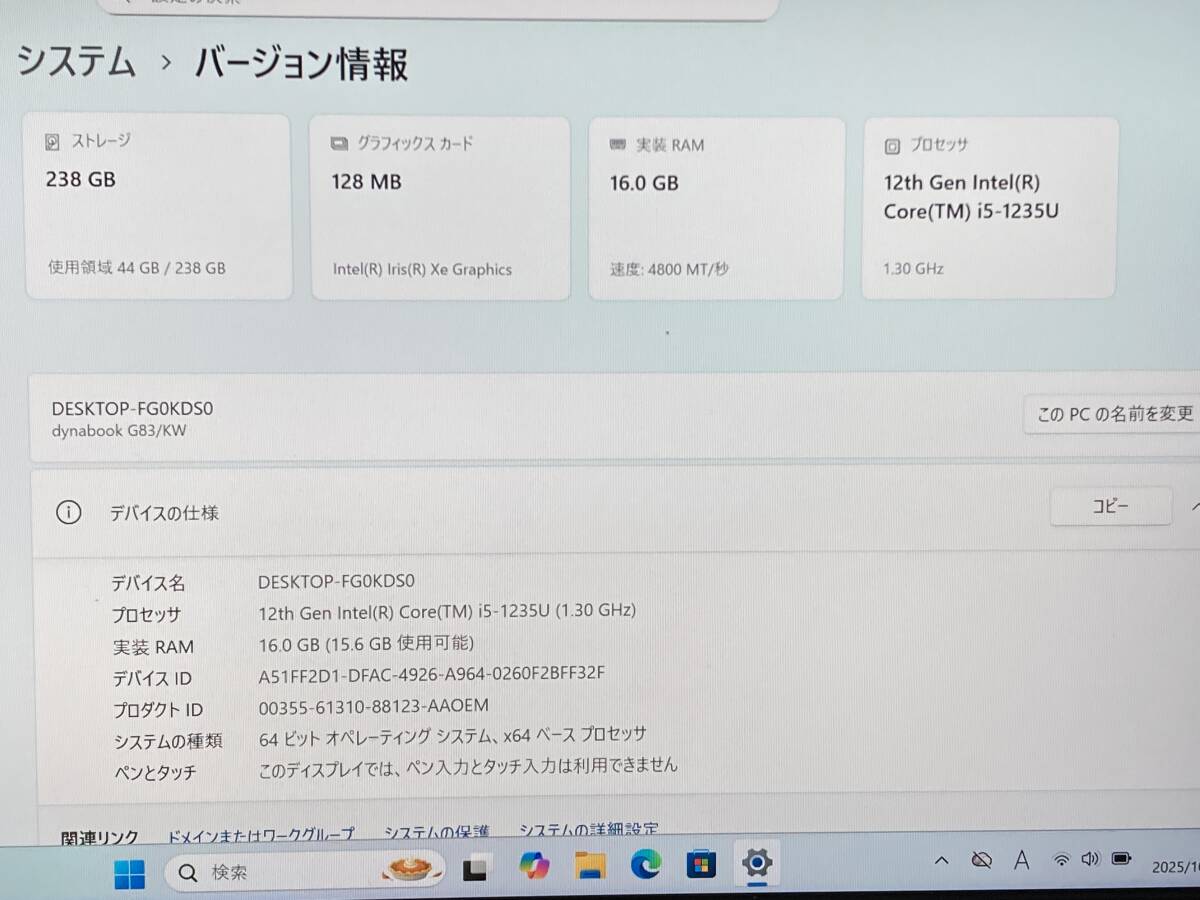Open the プロセッサ i5-1235U card

click(990, 207)
